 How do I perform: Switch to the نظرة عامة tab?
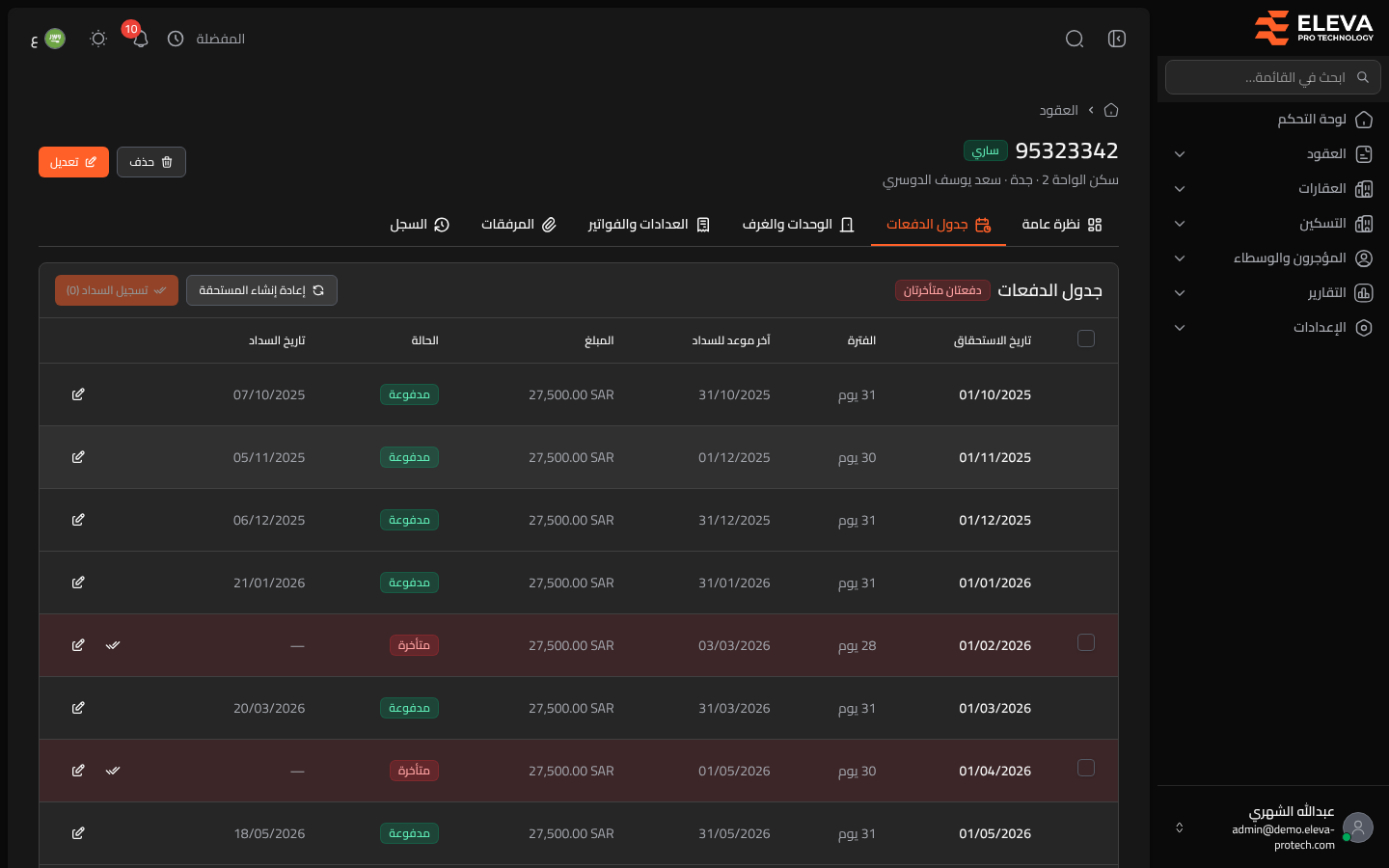pyautogui.click(x=1062, y=225)
